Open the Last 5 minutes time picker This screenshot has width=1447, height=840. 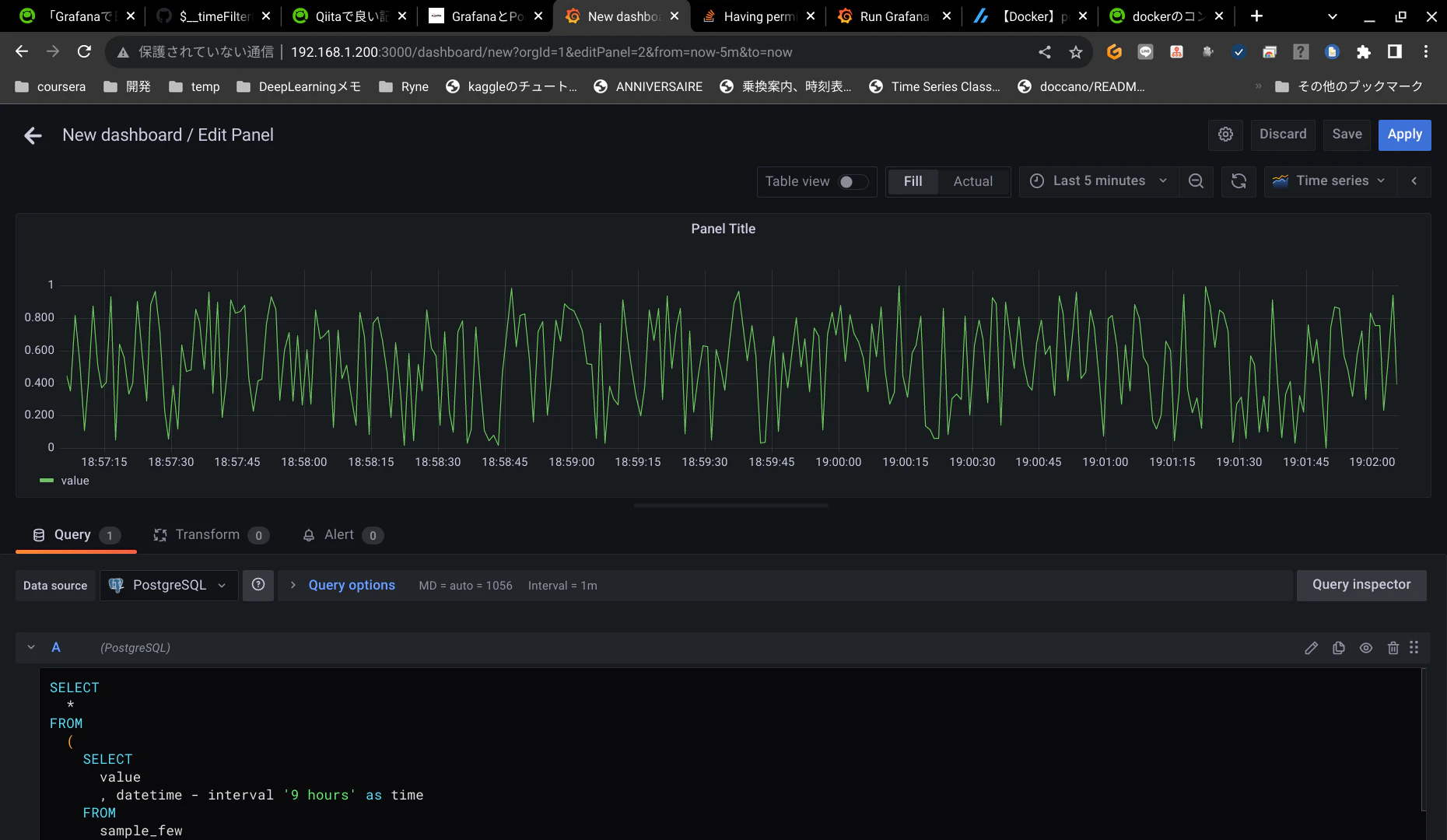pos(1098,181)
